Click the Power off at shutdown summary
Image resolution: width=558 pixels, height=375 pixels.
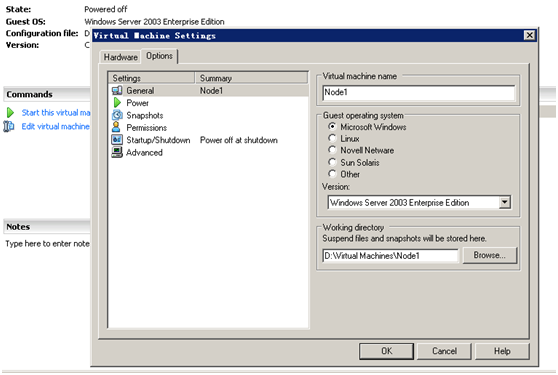[x=238, y=140]
